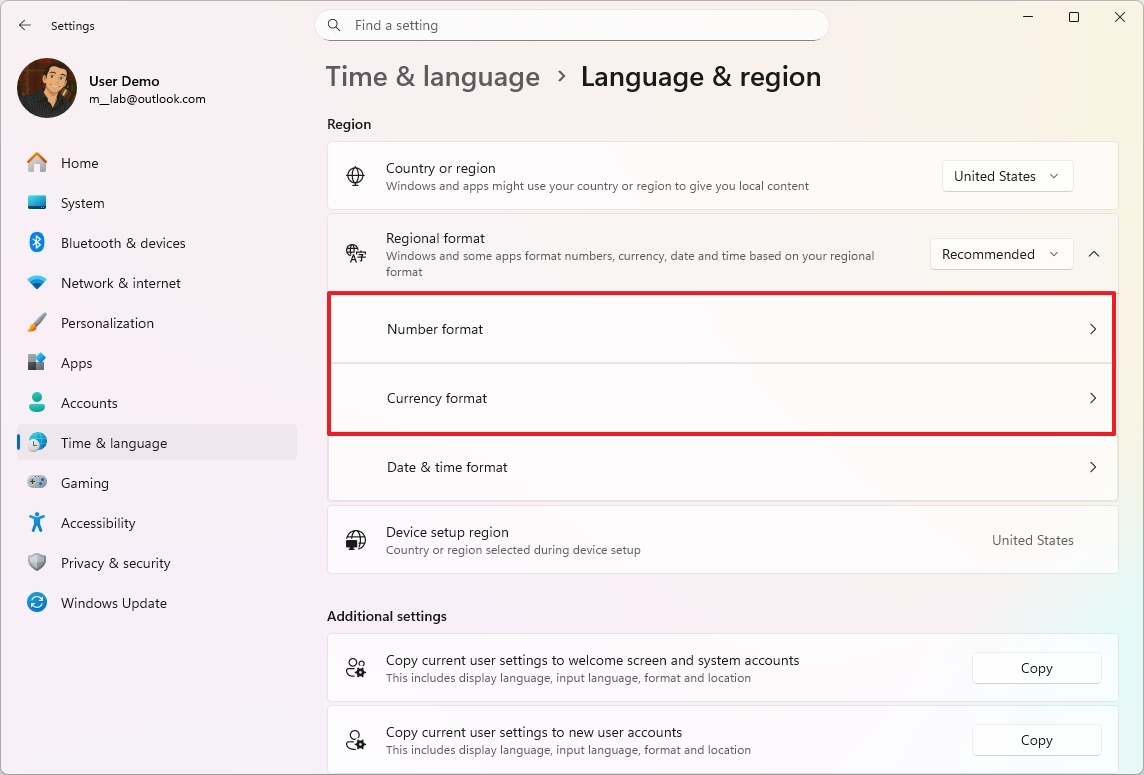1144x775 pixels.
Task: Copy settings to new user accounts
Action: coord(1036,740)
